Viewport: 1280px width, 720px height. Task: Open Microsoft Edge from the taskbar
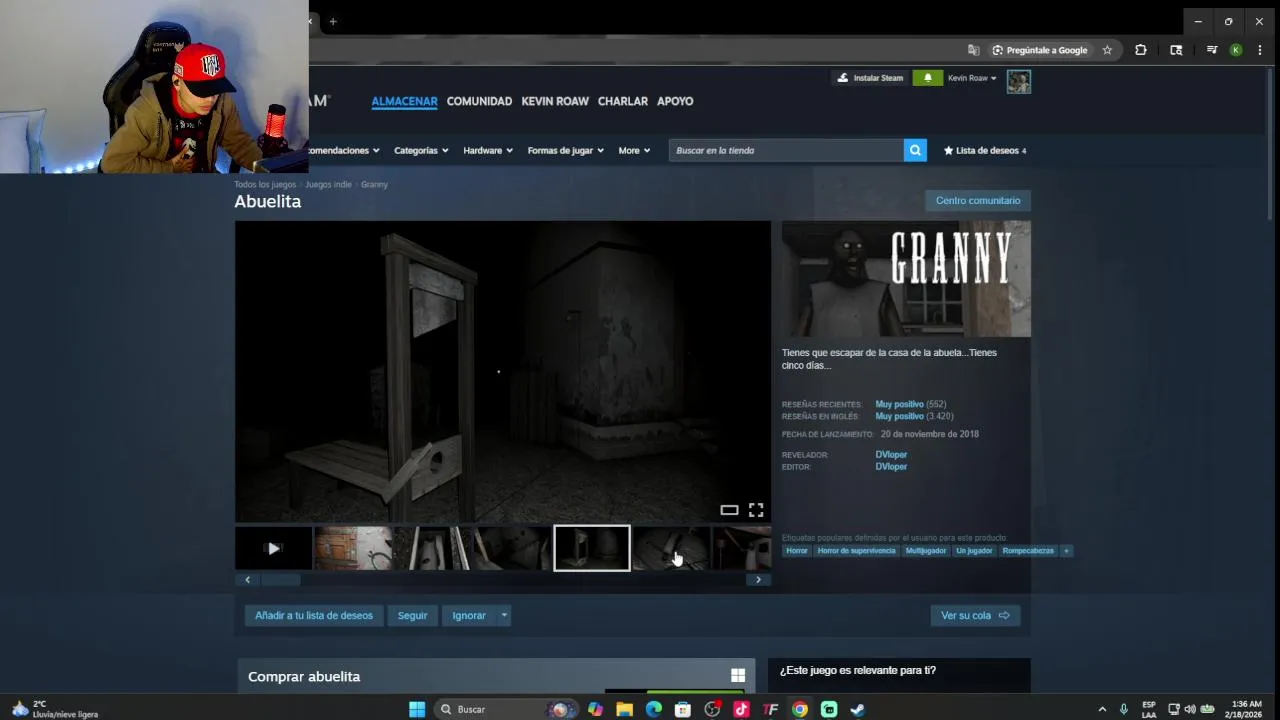[x=654, y=709]
